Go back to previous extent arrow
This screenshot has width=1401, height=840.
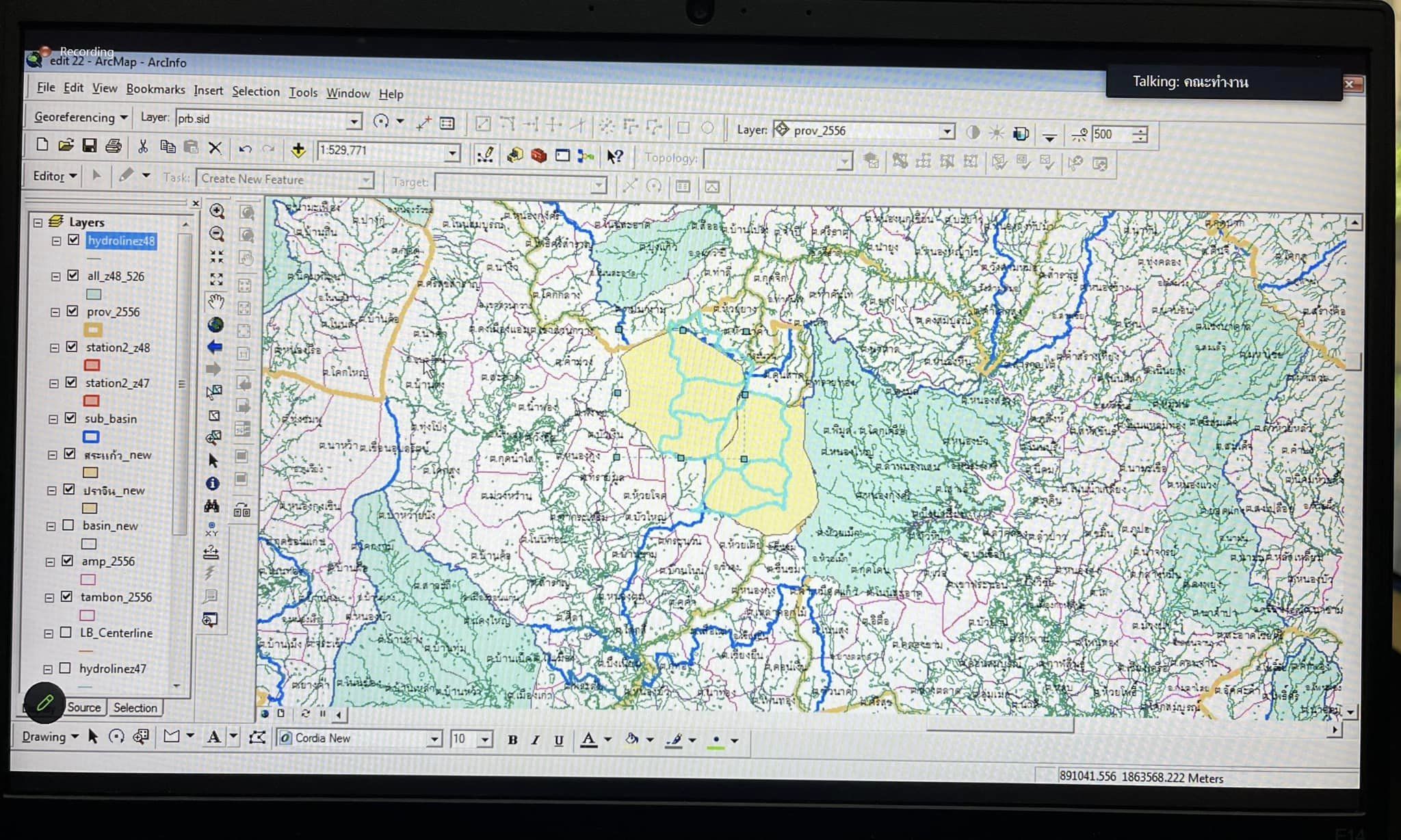[x=215, y=347]
